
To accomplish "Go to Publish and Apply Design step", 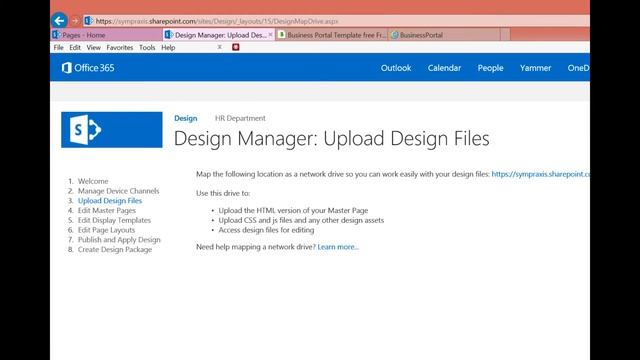I will pos(119,240).
